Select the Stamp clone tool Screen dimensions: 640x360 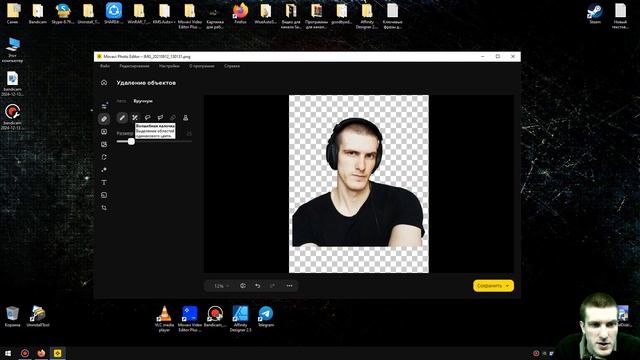click(186, 118)
